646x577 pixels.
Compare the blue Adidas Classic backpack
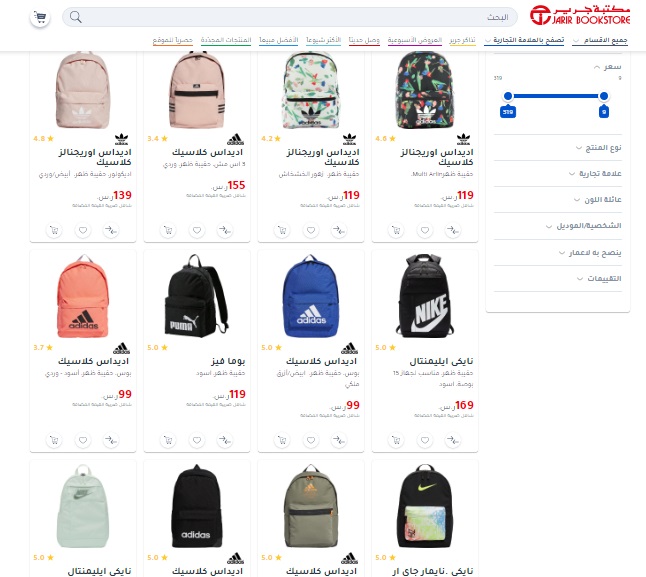point(339,440)
